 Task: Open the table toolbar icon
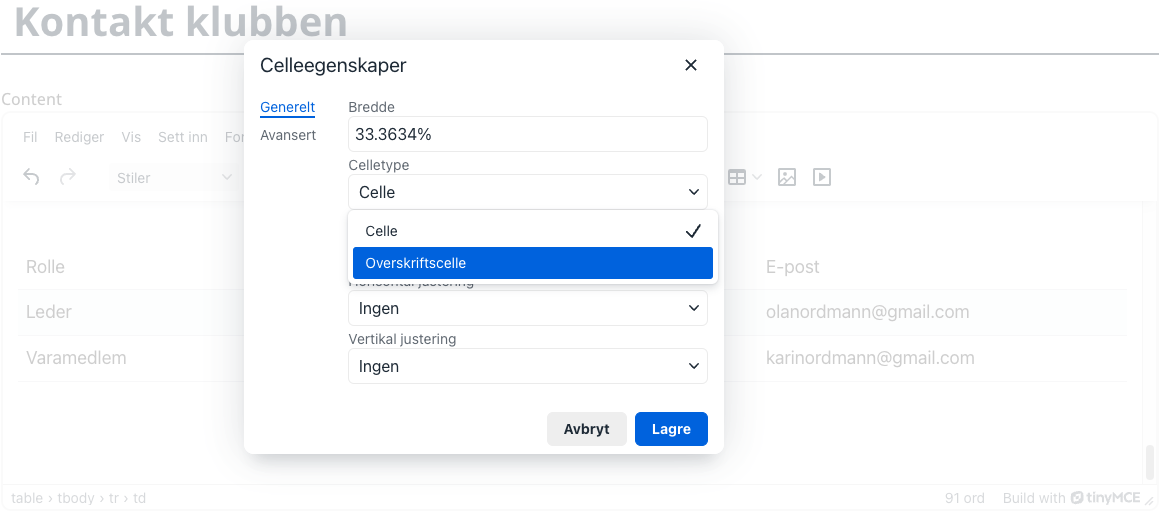(x=743, y=177)
